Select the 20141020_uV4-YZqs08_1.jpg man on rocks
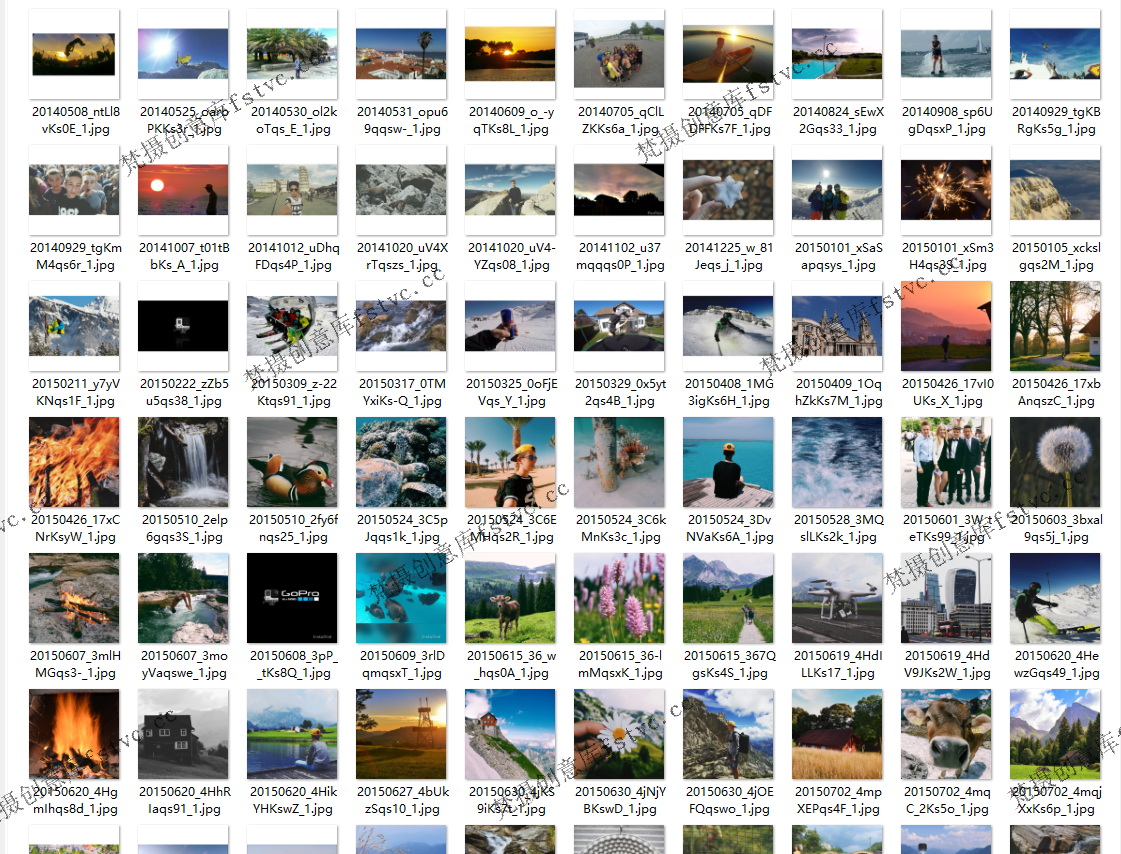This screenshot has width=1121, height=854. (510, 190)
